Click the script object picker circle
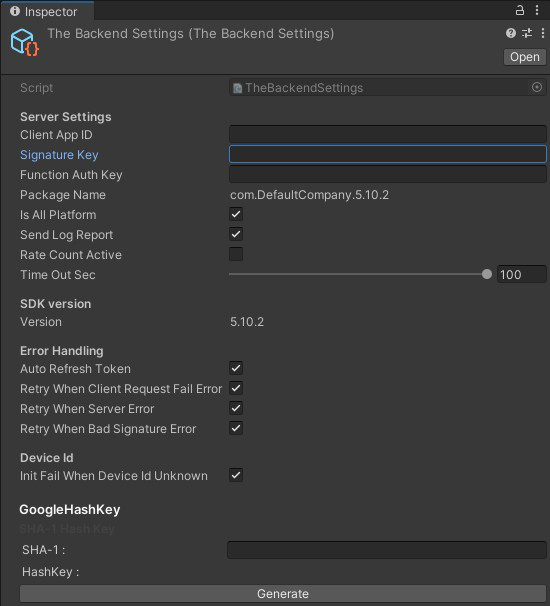 tap(536, 87)
